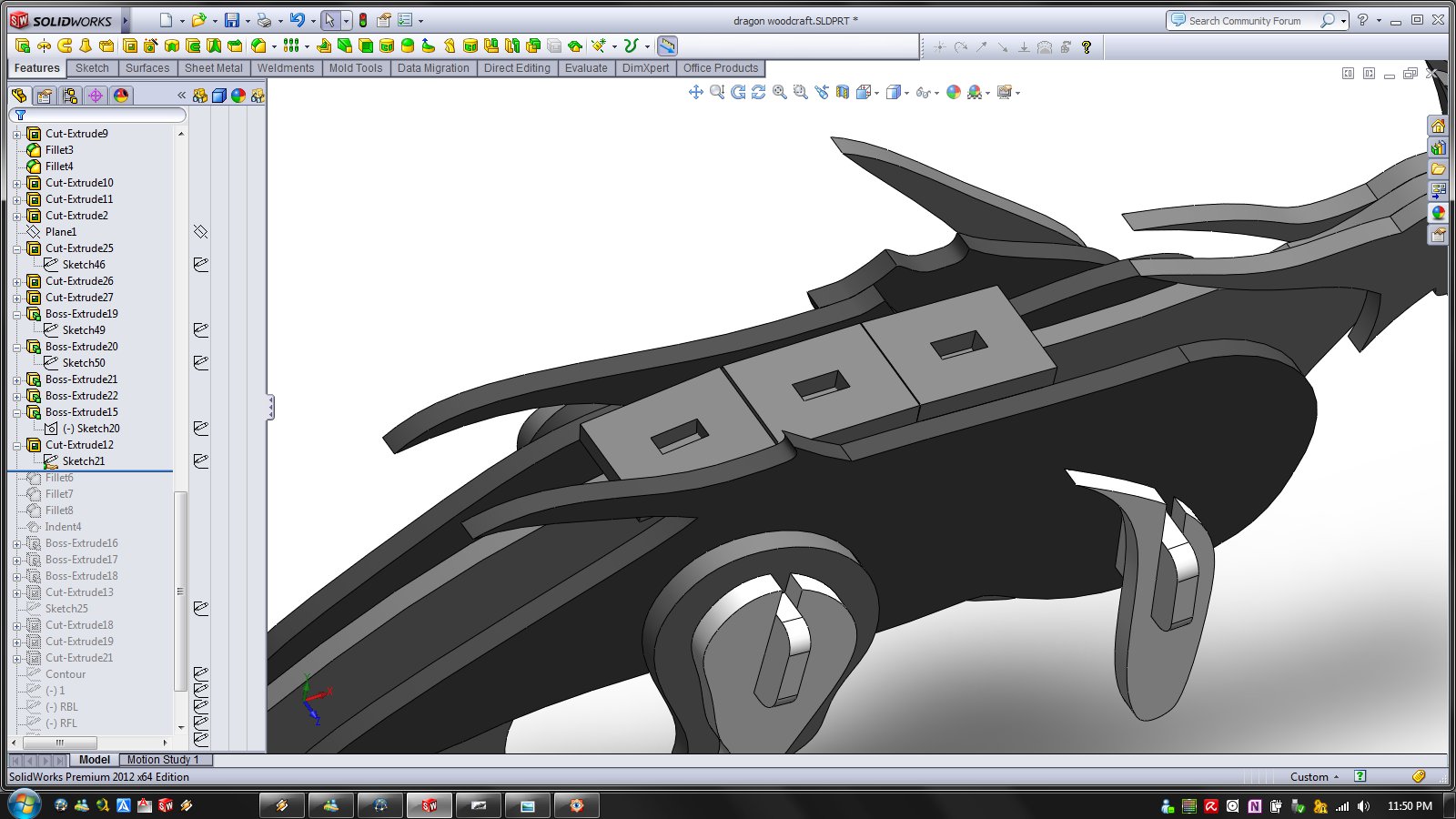Image resolution: width=1456 pixels, height=819 pixels.
Task: Click the Save icon in the top toolbar
Action: click(x=232, y=20)
